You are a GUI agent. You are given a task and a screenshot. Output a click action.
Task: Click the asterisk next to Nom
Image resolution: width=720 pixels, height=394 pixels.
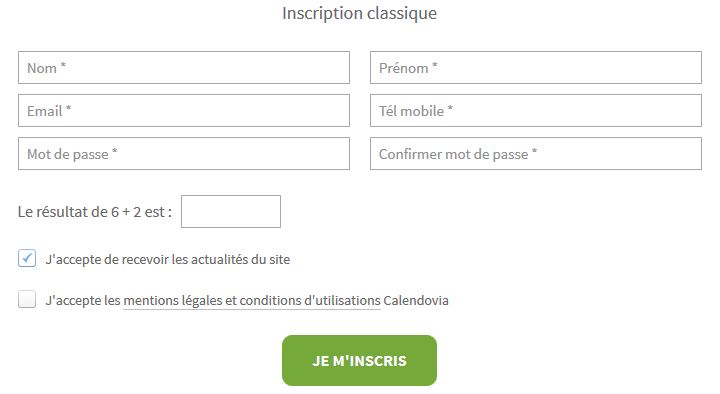pos(63,66)
